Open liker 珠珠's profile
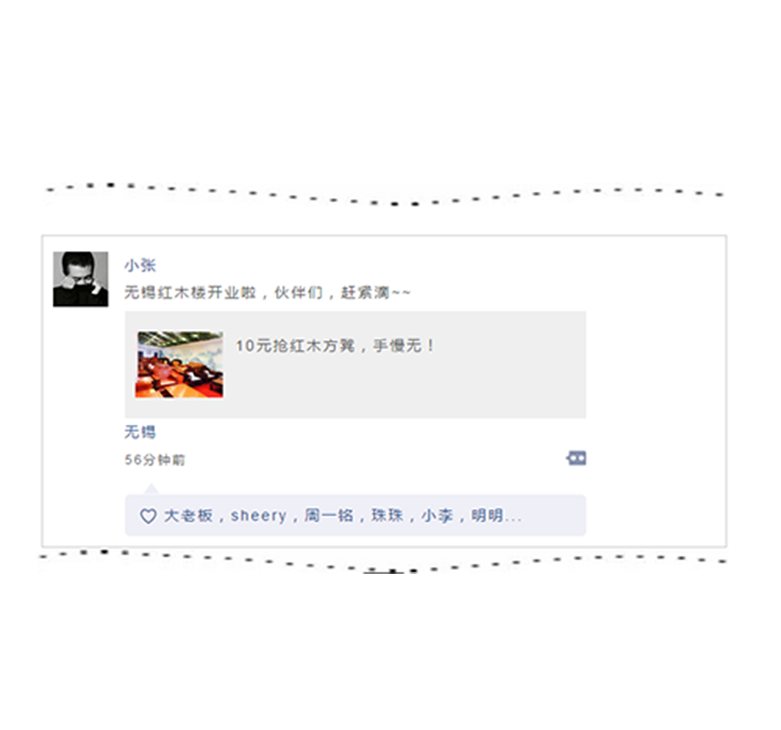This screenshot has width=781, height=730. 388,515
